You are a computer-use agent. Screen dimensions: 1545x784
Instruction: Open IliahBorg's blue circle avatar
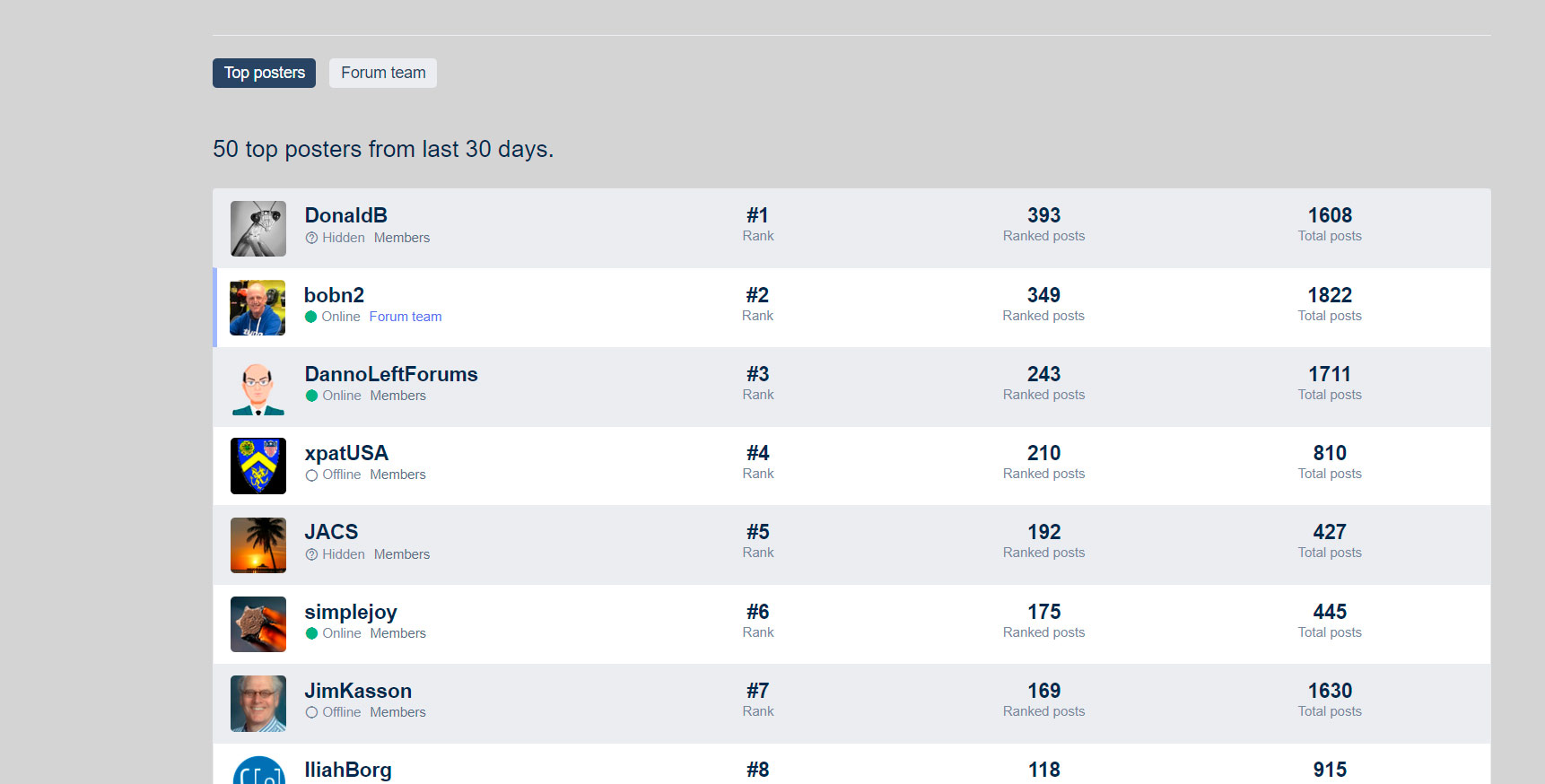pyautogui.click(x=258, y=771)
